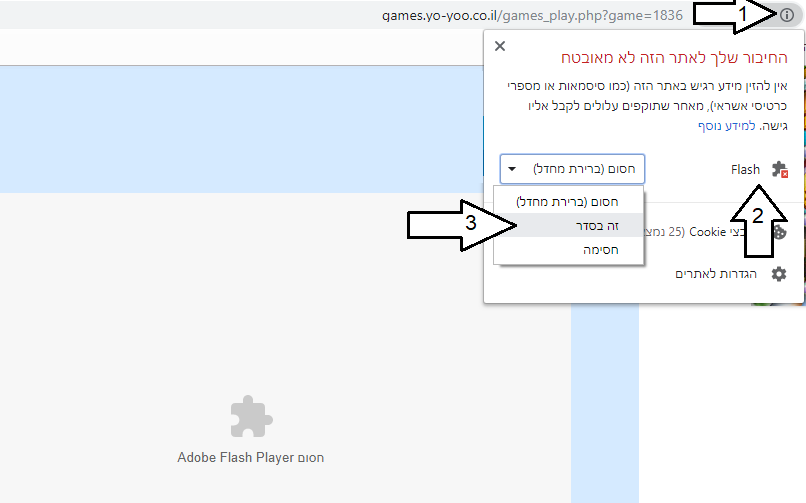
Task: Click the cookie icon in site popup
Action: point(779,232)
